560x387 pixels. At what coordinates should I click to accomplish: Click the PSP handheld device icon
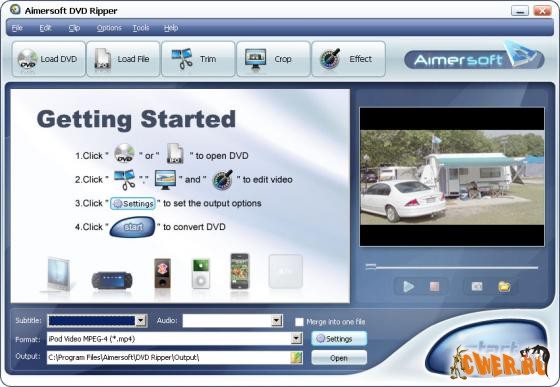[112, 281]
